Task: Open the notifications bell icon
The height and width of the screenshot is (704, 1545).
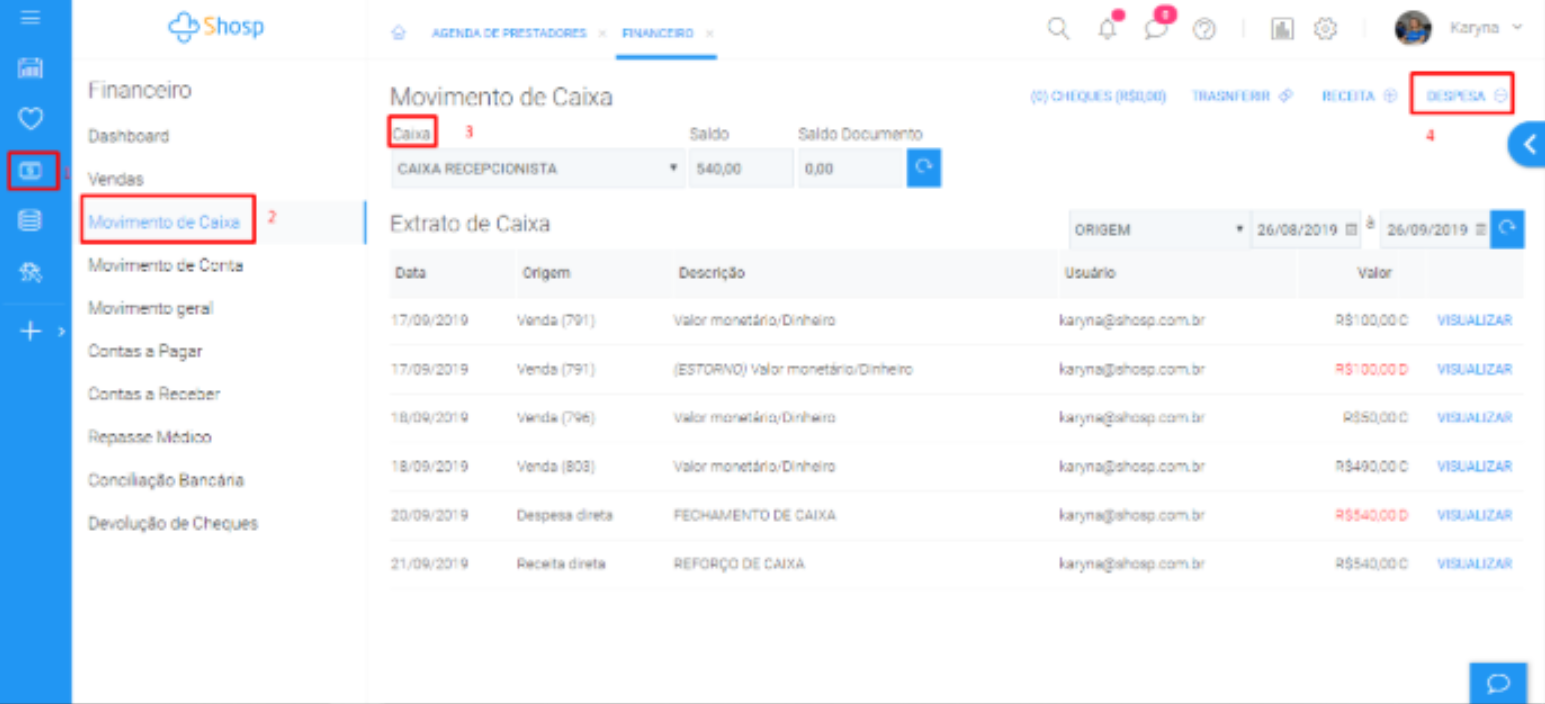Action: [1107, 29]
